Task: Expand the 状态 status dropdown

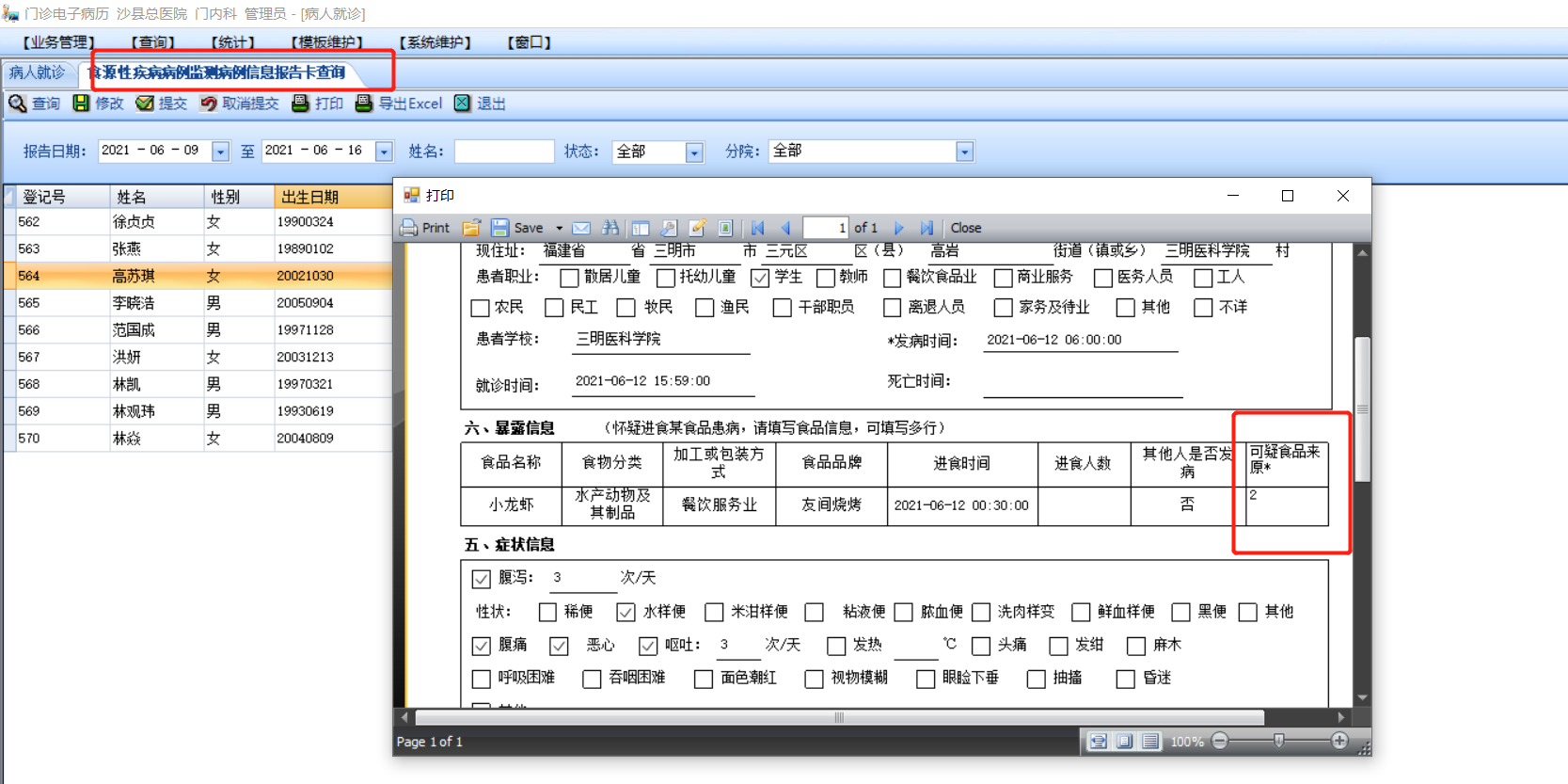Action: pyautogui.click(x=694, y=152)
